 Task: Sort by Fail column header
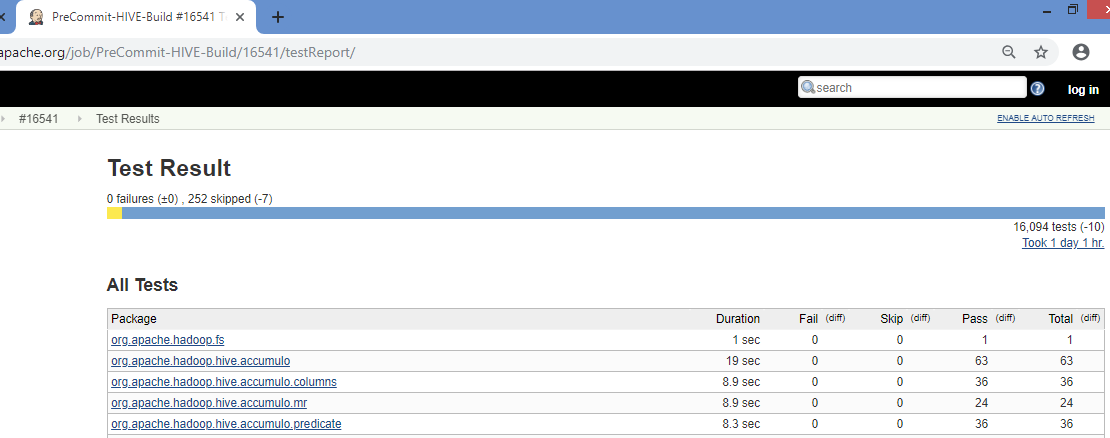click(x=808, y=318)
